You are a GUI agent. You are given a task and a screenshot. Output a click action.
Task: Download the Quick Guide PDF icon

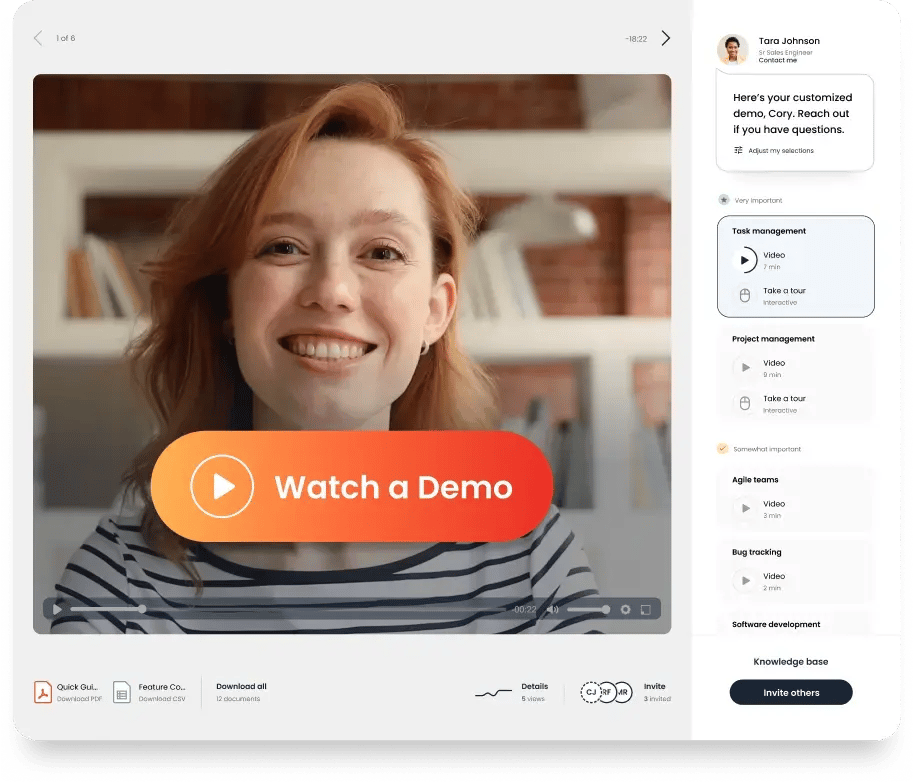click(43, 692)
